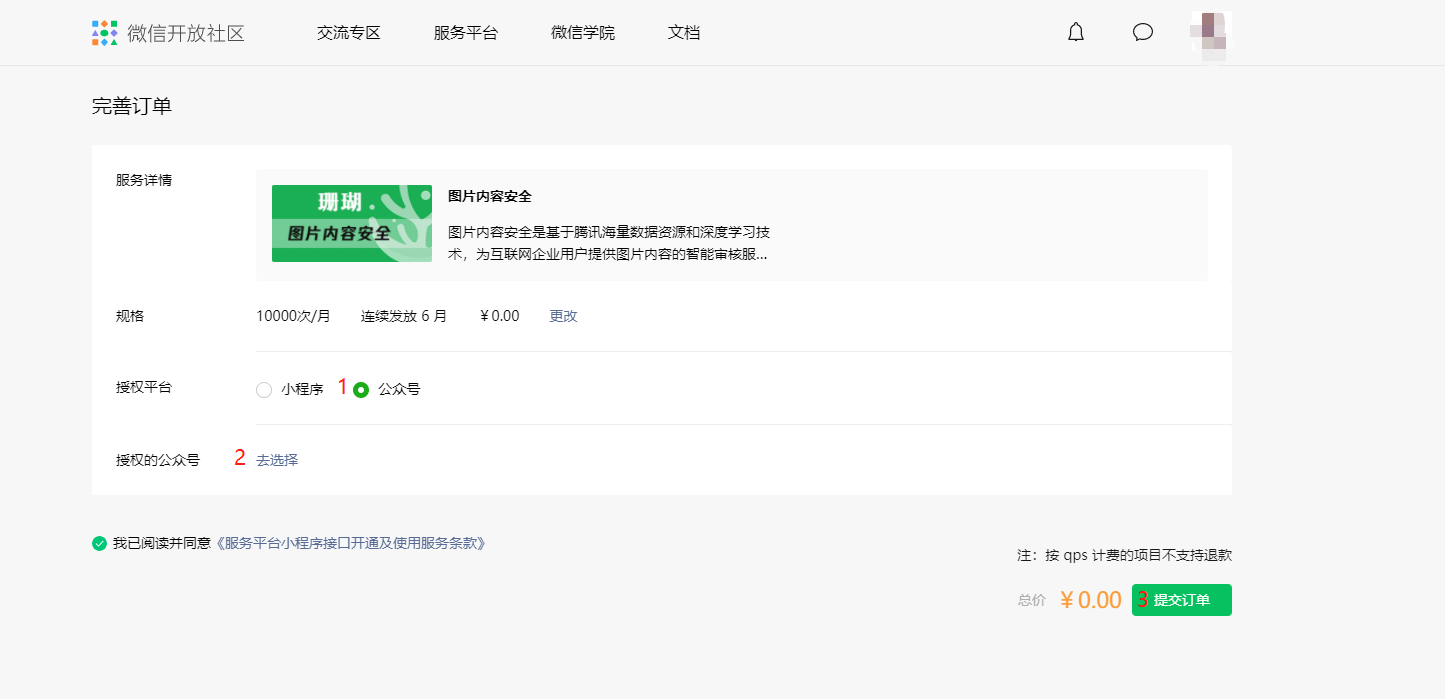Viewport: 1445px width, 699px height.
Task: Go to the 交流专区 menu
Action: (x=349, y=33)
